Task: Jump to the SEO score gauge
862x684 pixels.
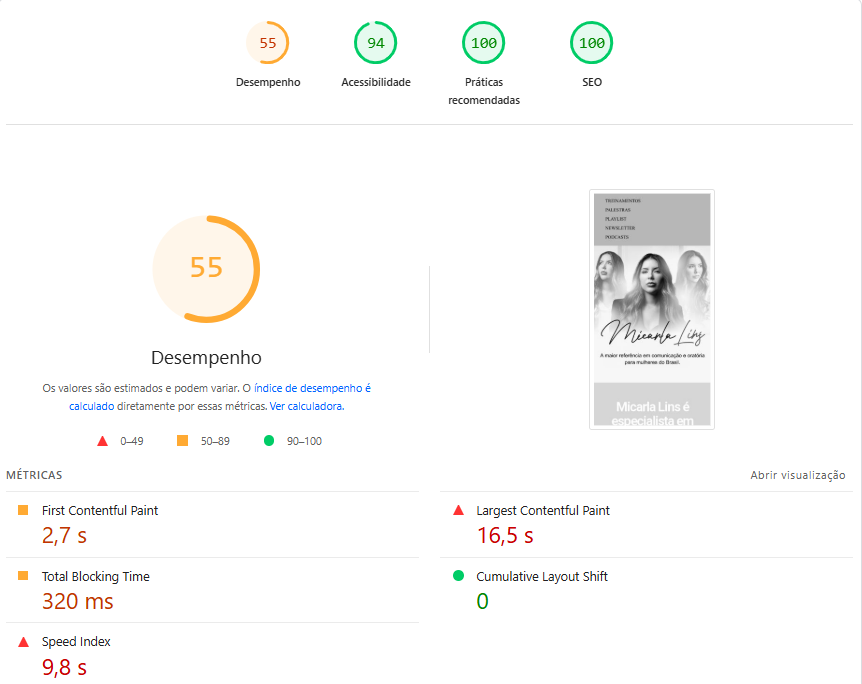Action: click(591, 43)
